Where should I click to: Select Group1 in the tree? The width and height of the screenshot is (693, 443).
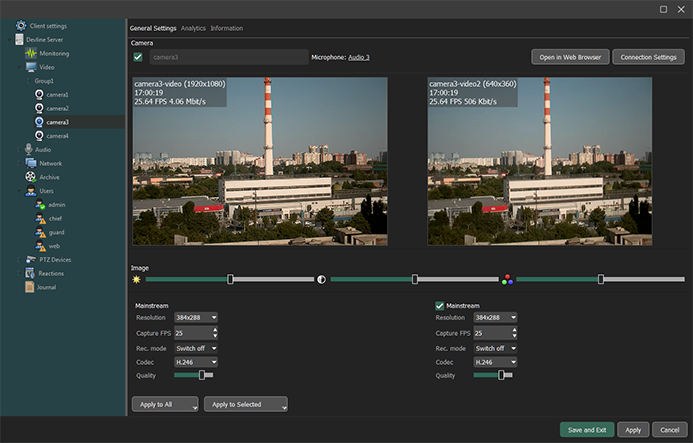pos(44,81)
